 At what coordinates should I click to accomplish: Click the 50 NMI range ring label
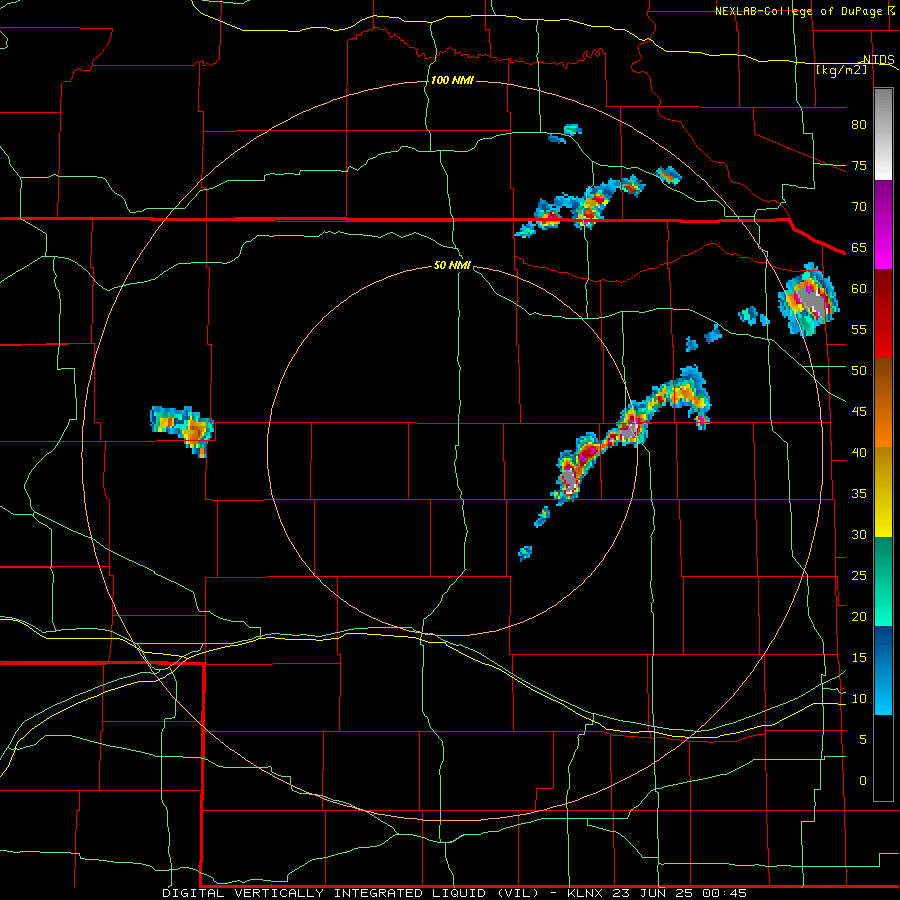tap(452, 265)
